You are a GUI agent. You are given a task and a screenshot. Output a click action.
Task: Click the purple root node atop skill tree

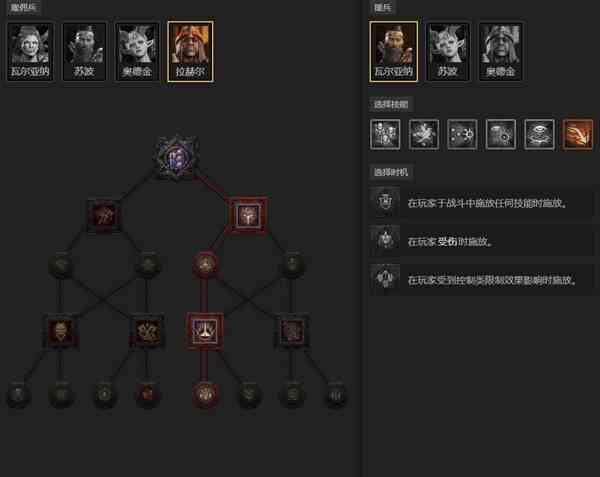177,157
